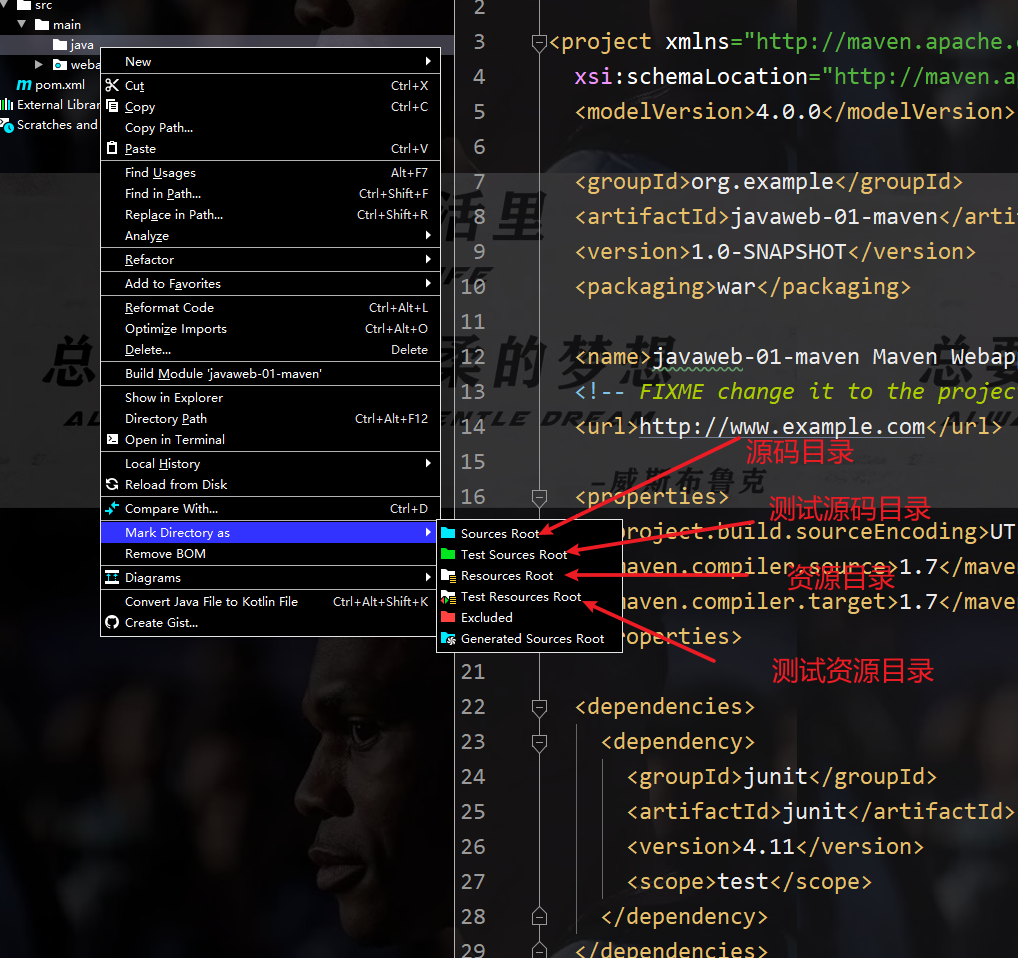1018x958 pixels.
Task: Choose Show in Explorer
Action: (271, 397)
